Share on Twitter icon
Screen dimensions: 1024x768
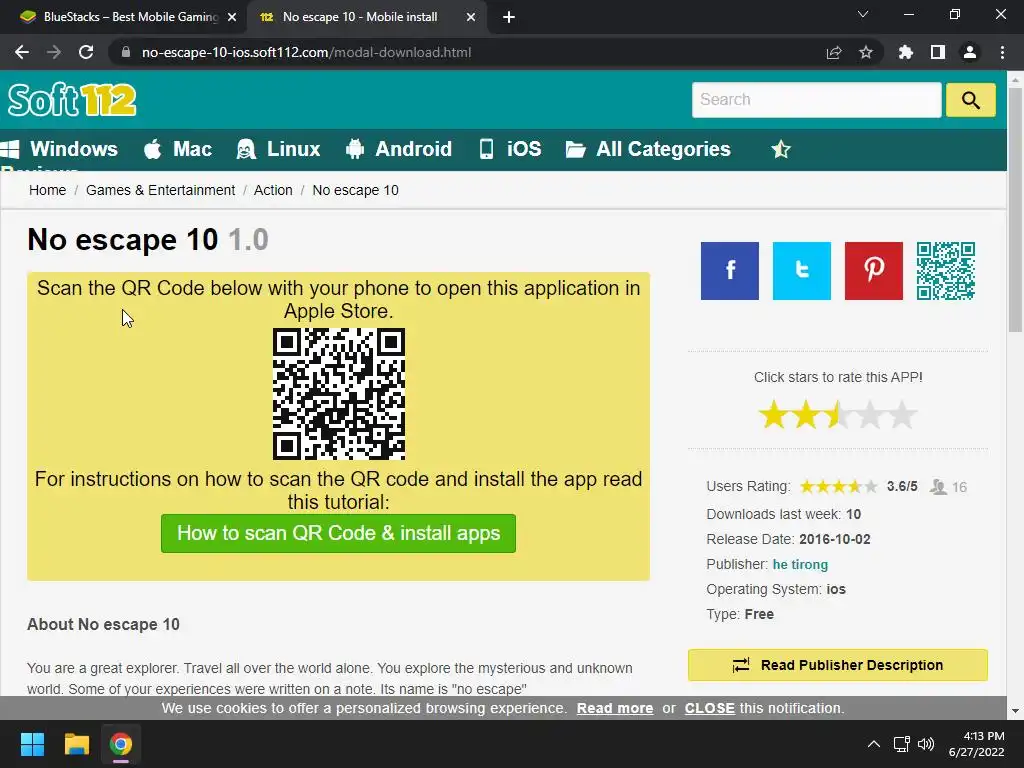tap(801, 271)
